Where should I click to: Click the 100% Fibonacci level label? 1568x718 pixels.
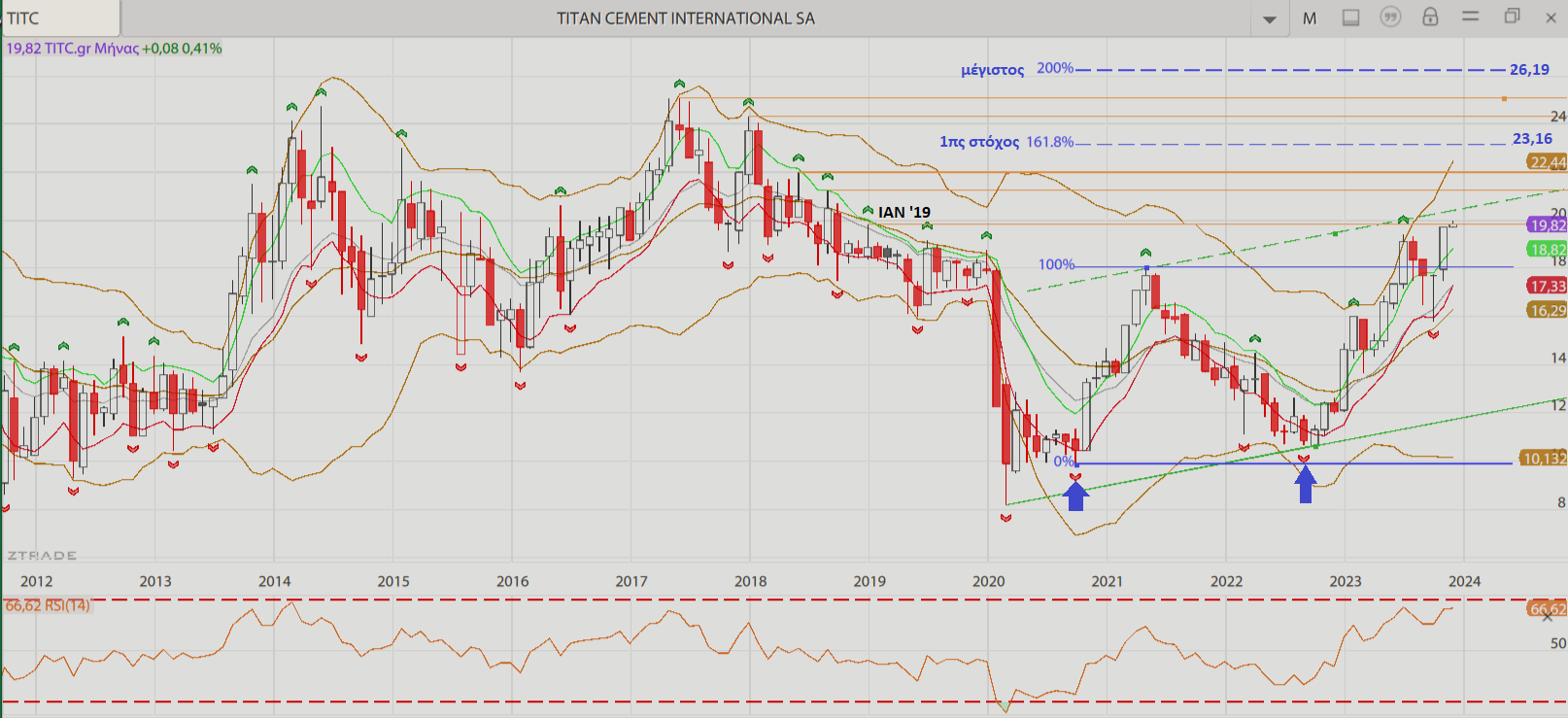point(1056,264)
